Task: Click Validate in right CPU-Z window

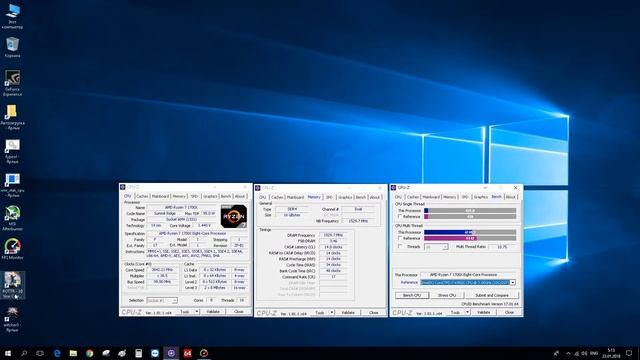Action: coord(483,312)
